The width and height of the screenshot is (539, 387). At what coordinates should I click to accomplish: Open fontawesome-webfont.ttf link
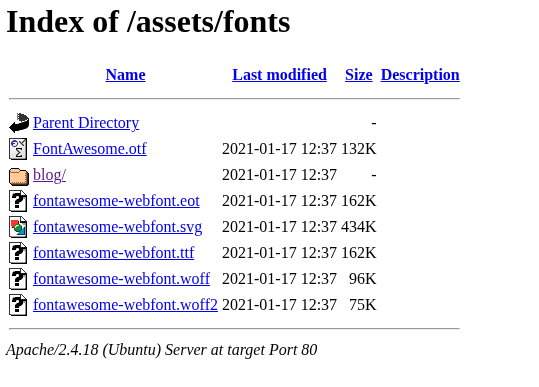click(114, 253)
